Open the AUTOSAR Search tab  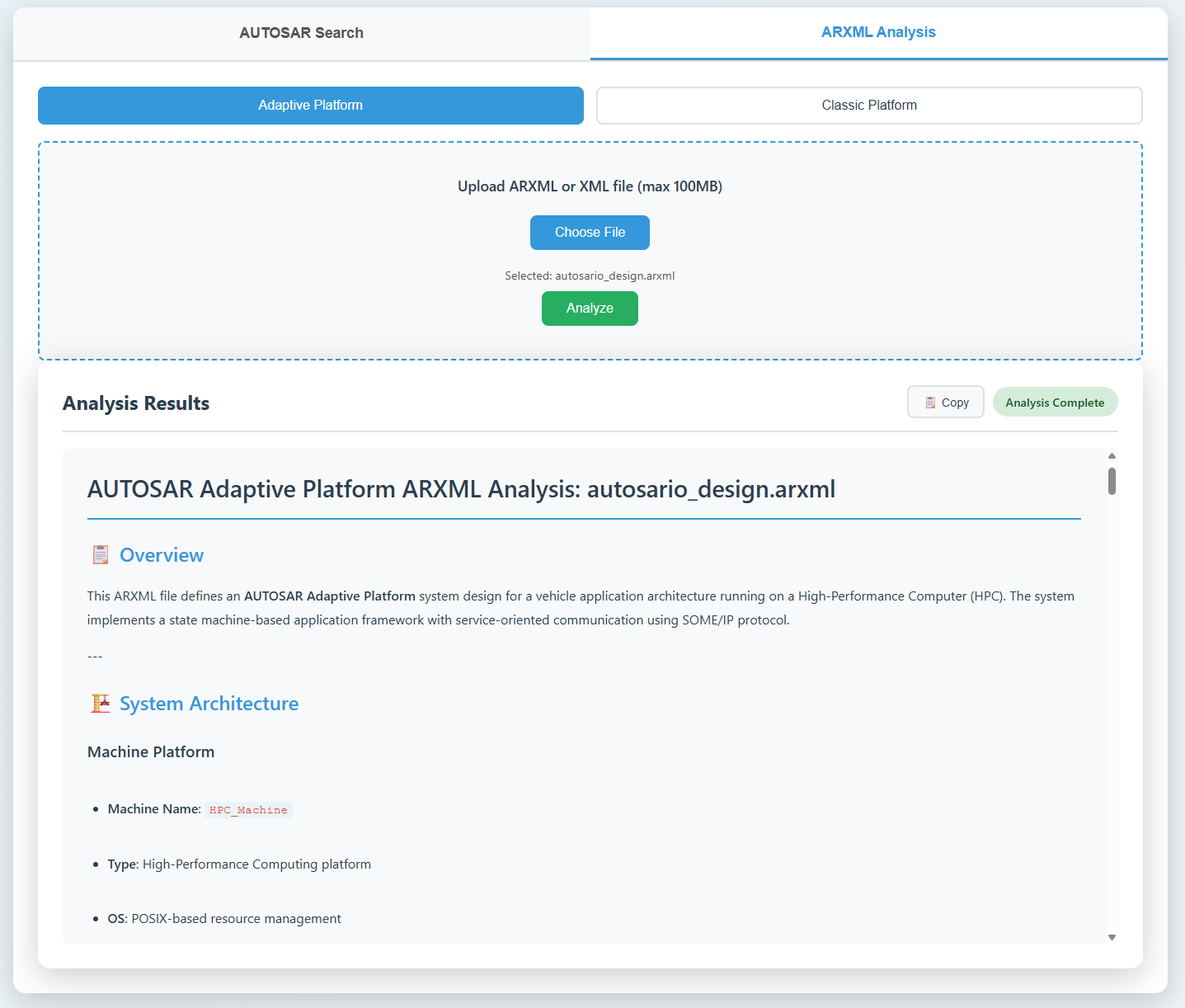(301, 33)
